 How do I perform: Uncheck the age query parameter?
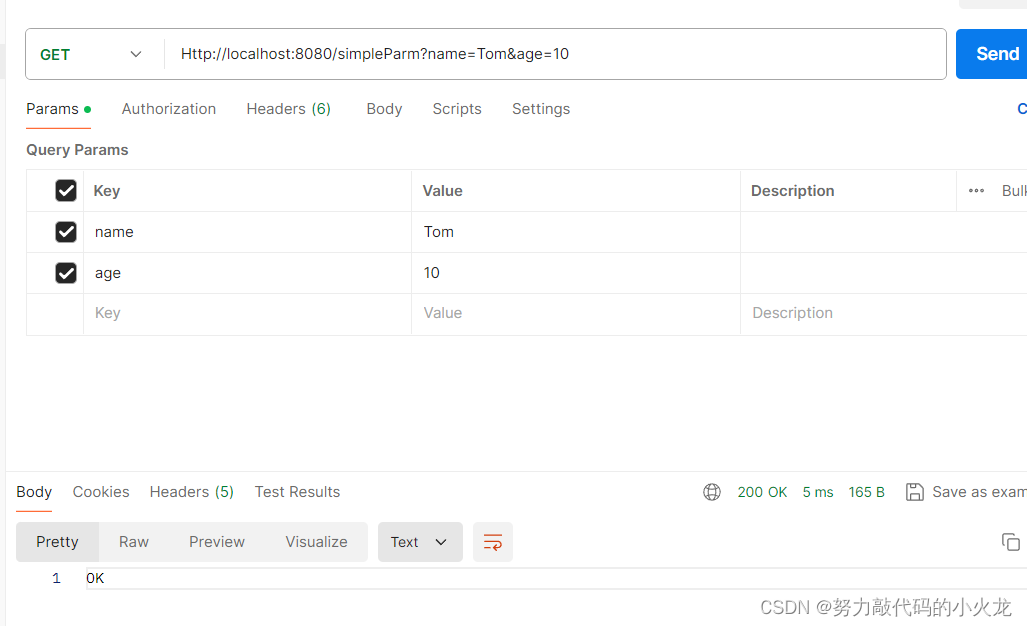coord(65,272)
